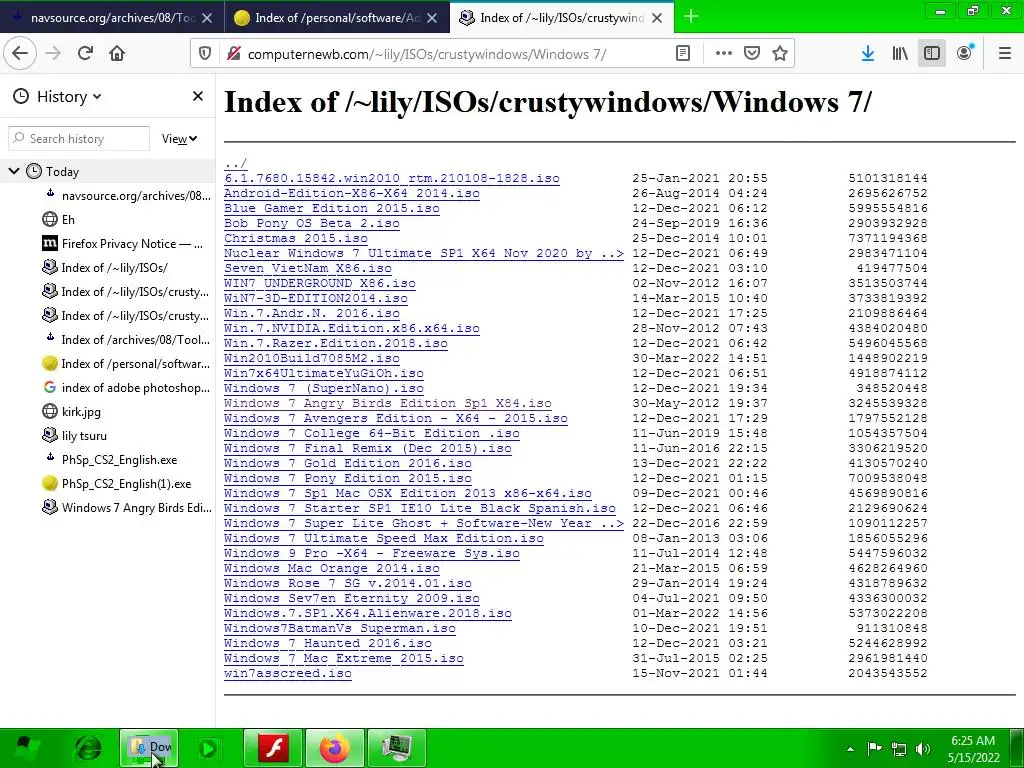The width and height of the screenshot is (1024, 768).
Task: Show the downloads panel
Action: [x=868, y=54]
